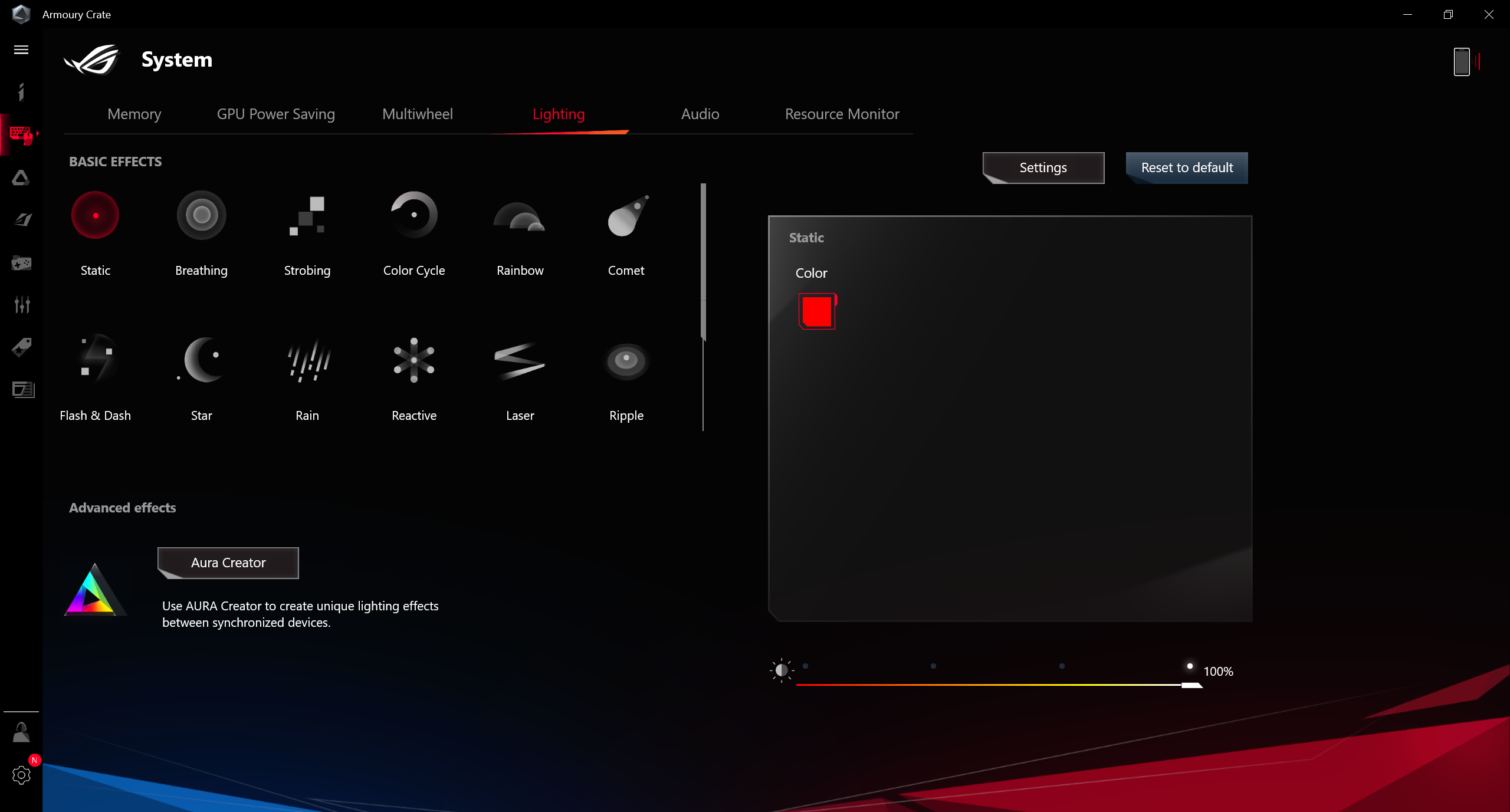Open Scenario Profiles sliders icon
The width and height of the screenshot is (1510, 812).
click(22, 304)
